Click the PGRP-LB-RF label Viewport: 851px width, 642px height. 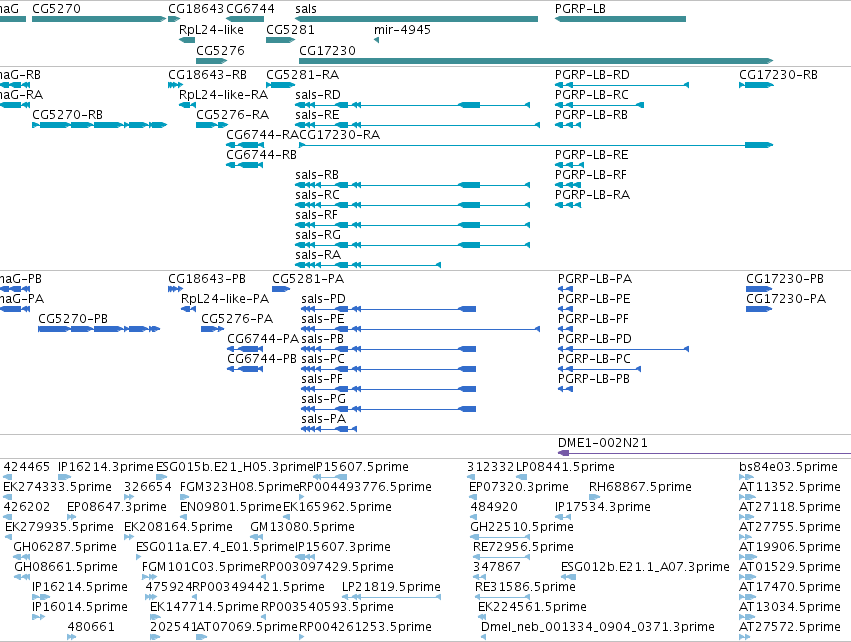pyautogui.click(x=590, y=175)
